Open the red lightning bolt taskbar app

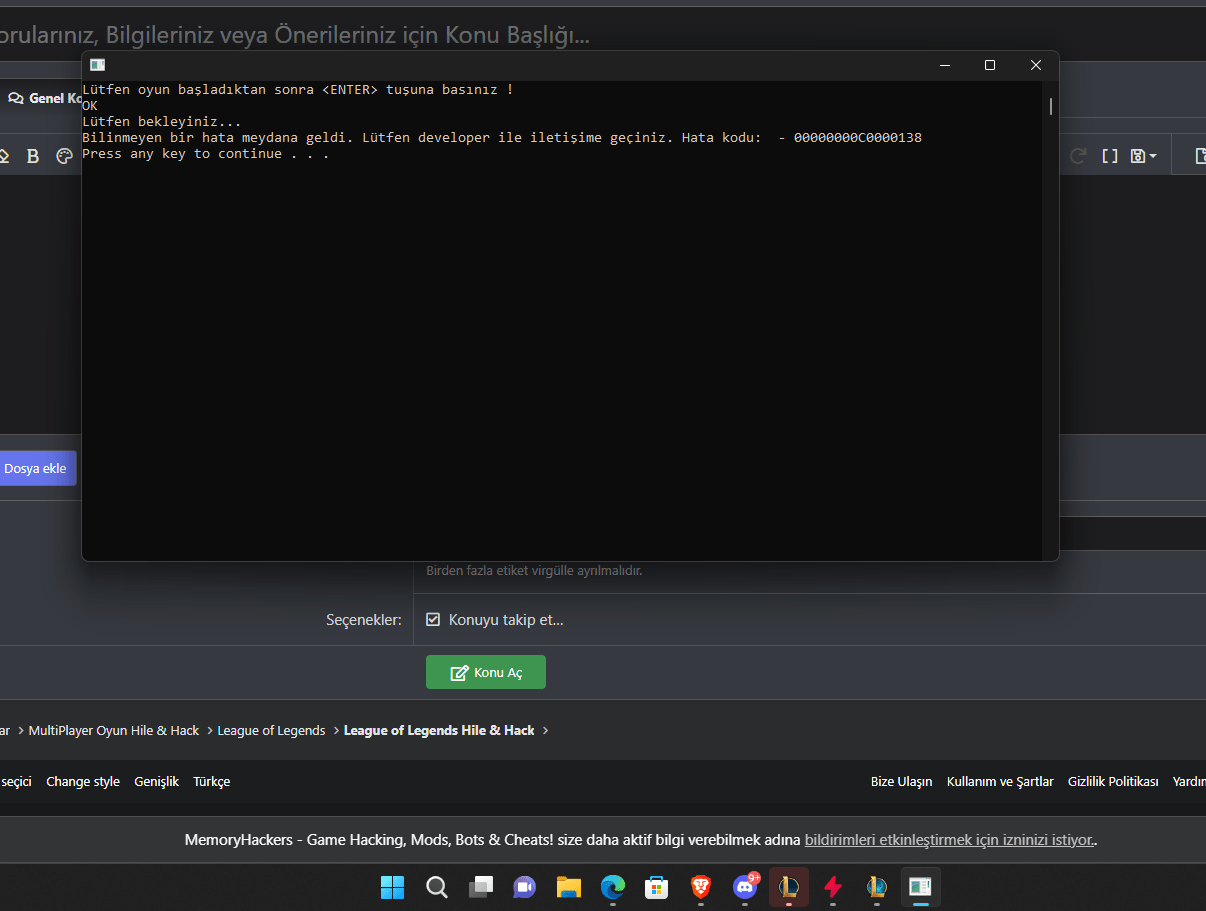pos(833,887)
